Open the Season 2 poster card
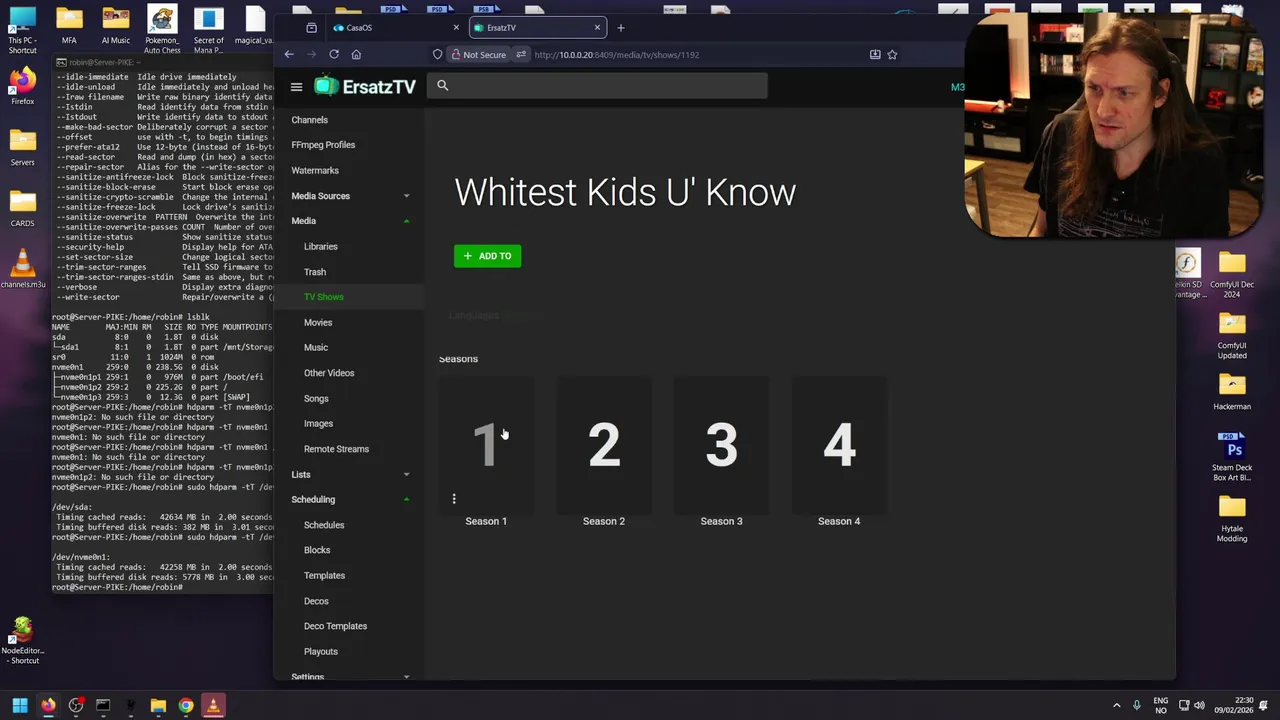Screen dimensions: 1280x720 (604, 444)
